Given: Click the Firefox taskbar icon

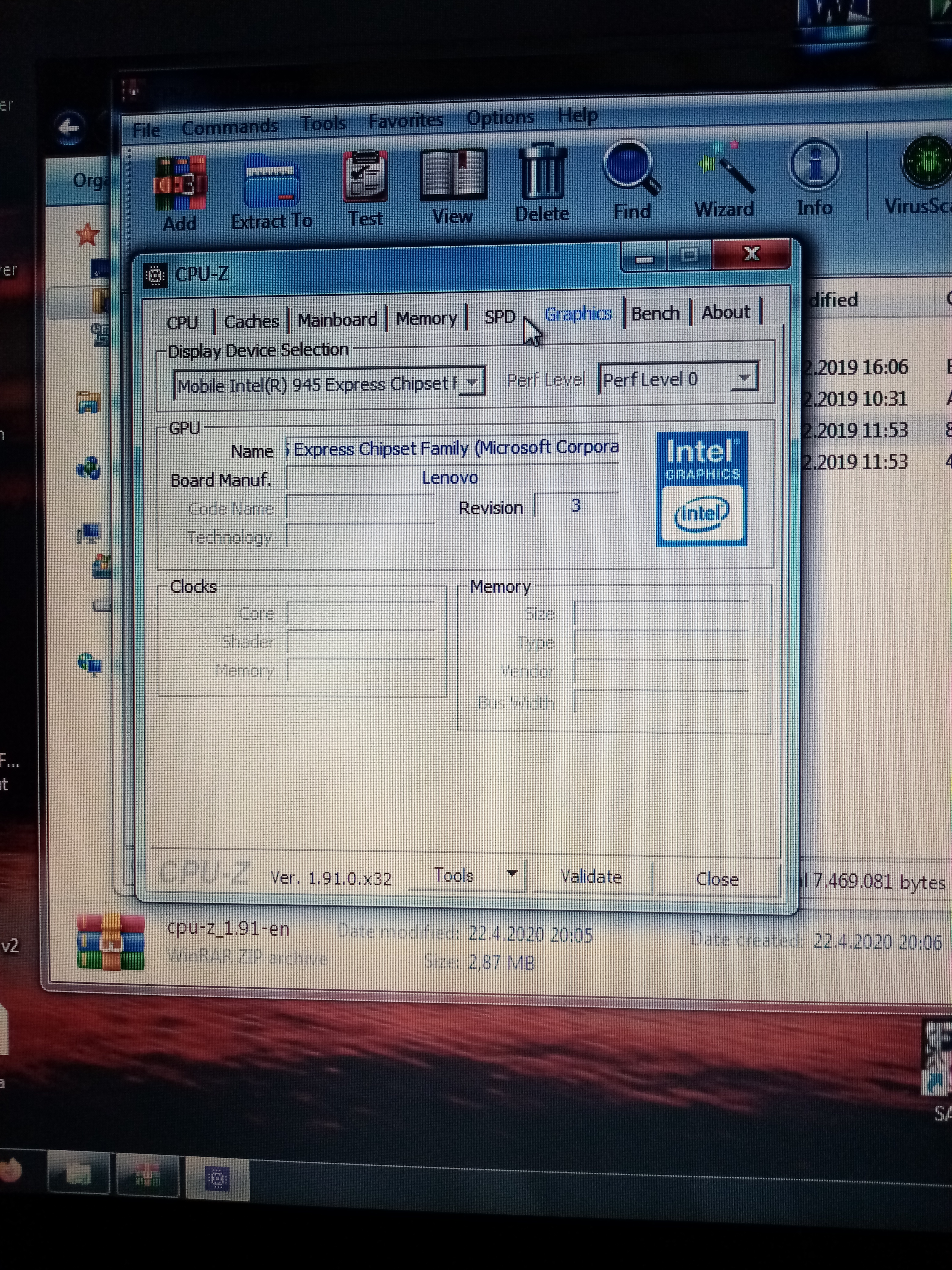Looking at the screenshot, I should 10,1170.
